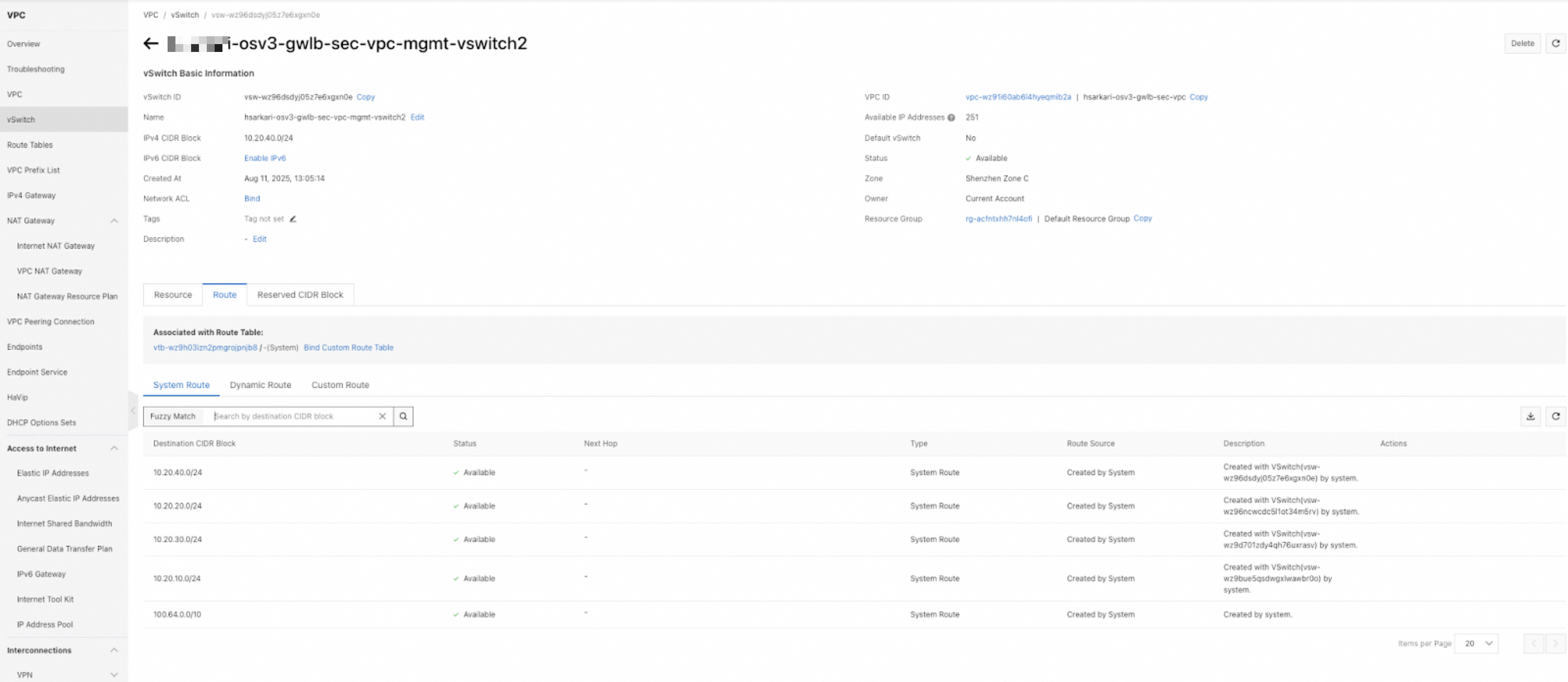Click the search magnifier icon for routes

click(x=403, y=417)
